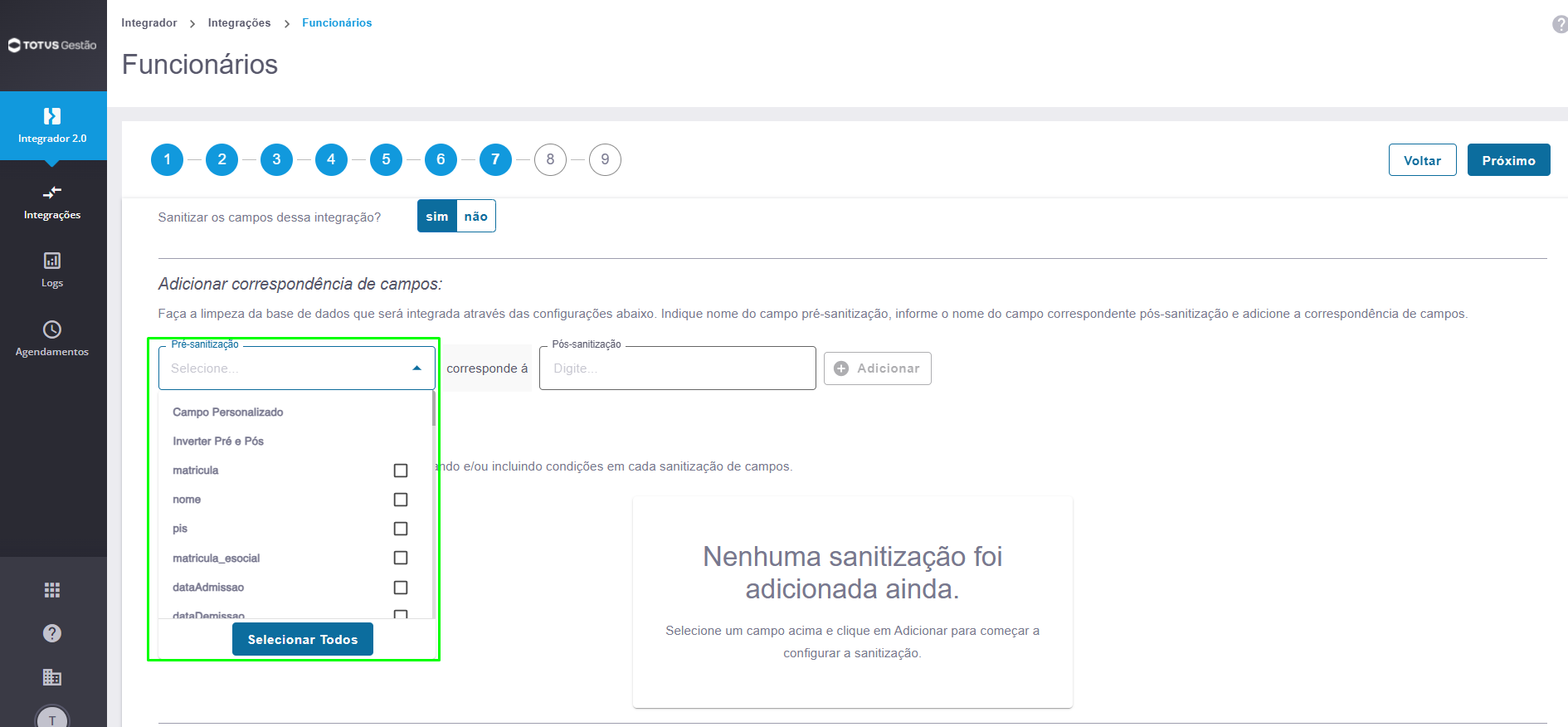Go to step 4
This screenshot has height=727, width=1568.
click(331, 159)
